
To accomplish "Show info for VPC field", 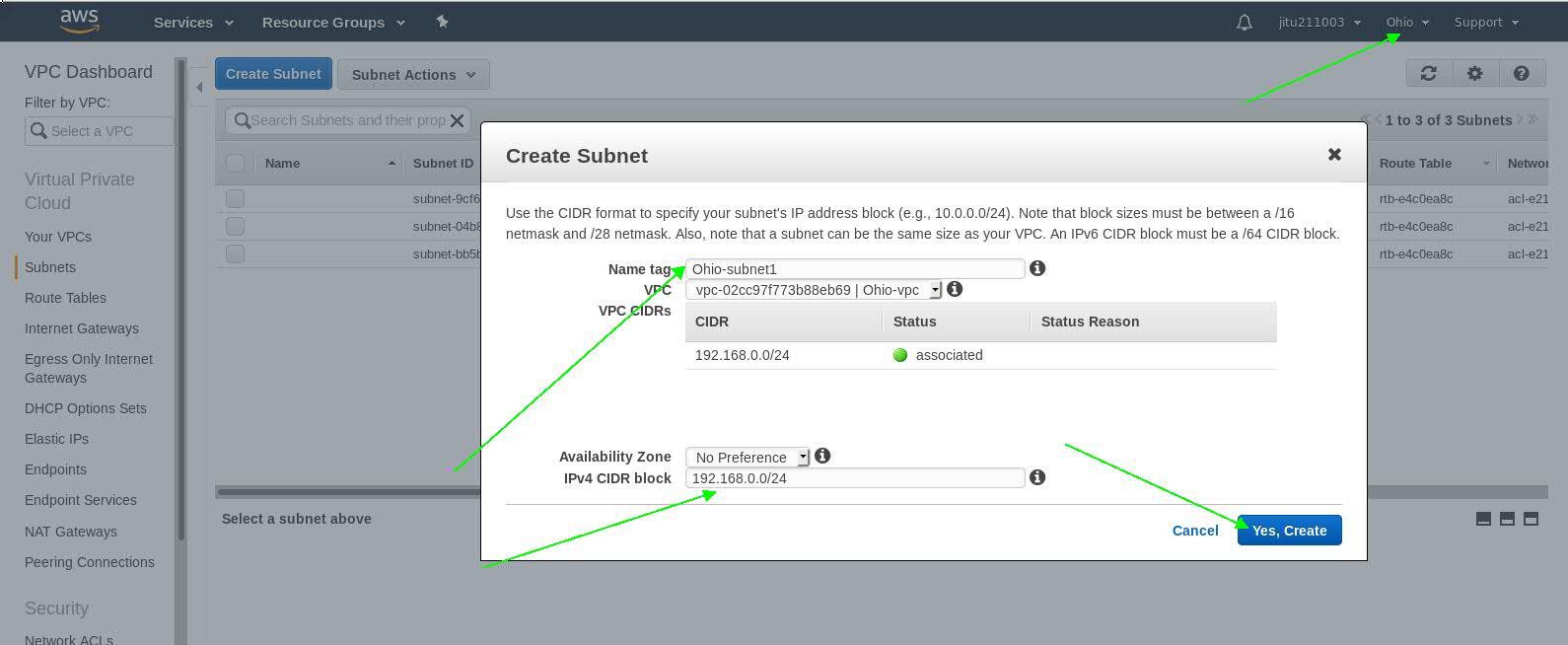I will (955, 289).
